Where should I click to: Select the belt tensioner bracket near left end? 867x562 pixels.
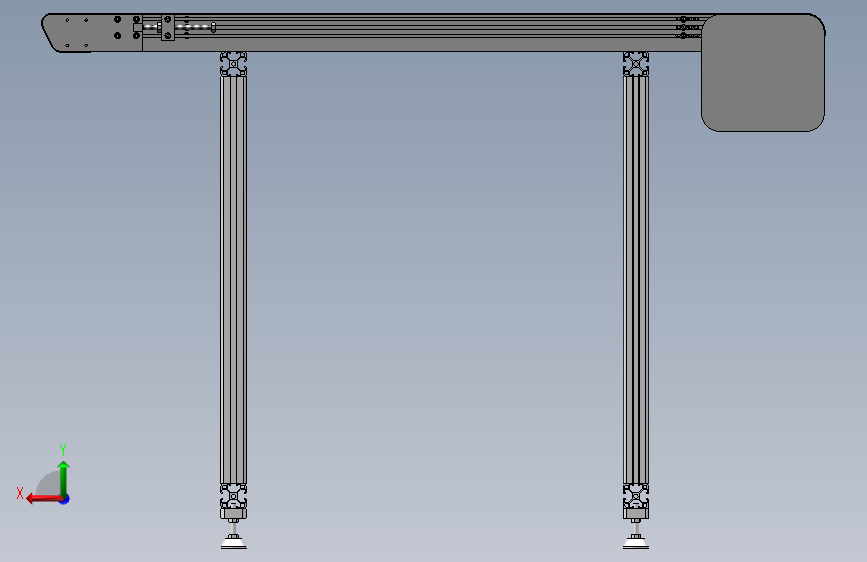[168, 28]
